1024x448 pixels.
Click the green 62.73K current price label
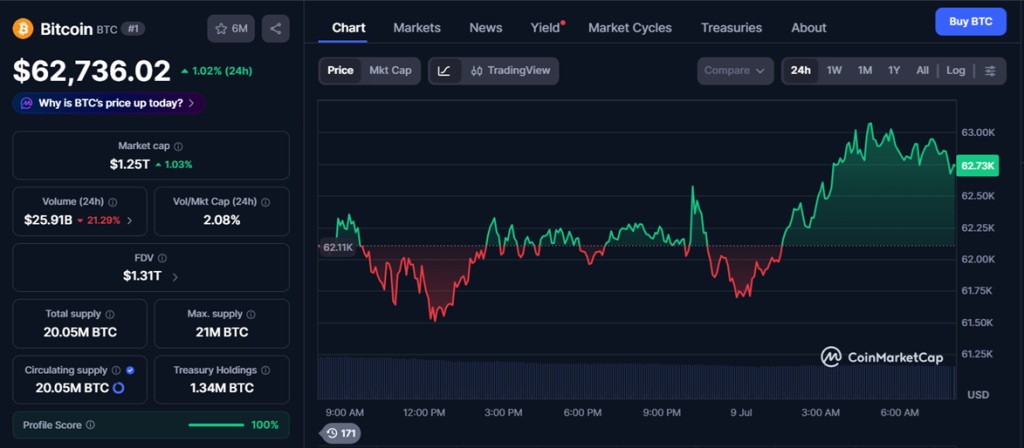click(x=976, y=167)
